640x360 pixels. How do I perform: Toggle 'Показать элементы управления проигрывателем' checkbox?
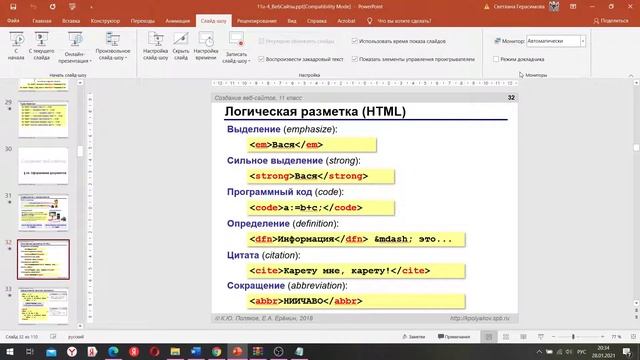[x=355, y=59]
